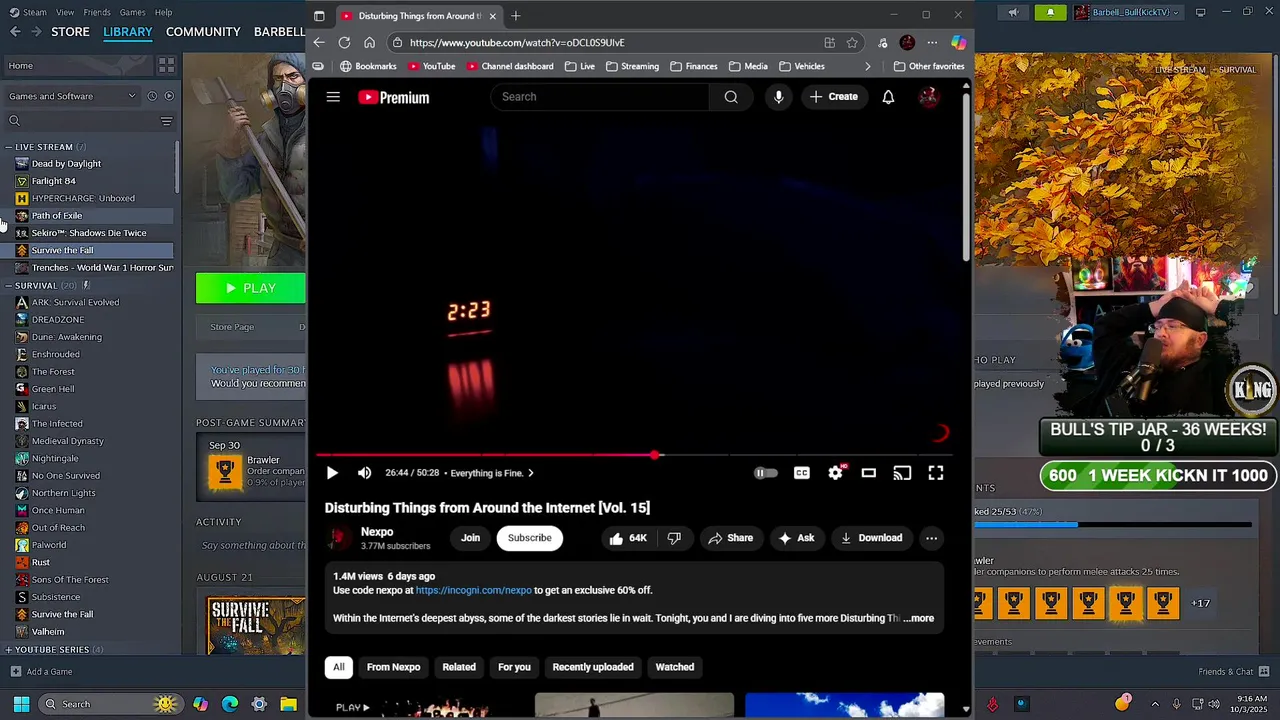1280x720 pixels.
Task: Select 'Dead by Daylight' in Steam library
Action: (66, 164)
